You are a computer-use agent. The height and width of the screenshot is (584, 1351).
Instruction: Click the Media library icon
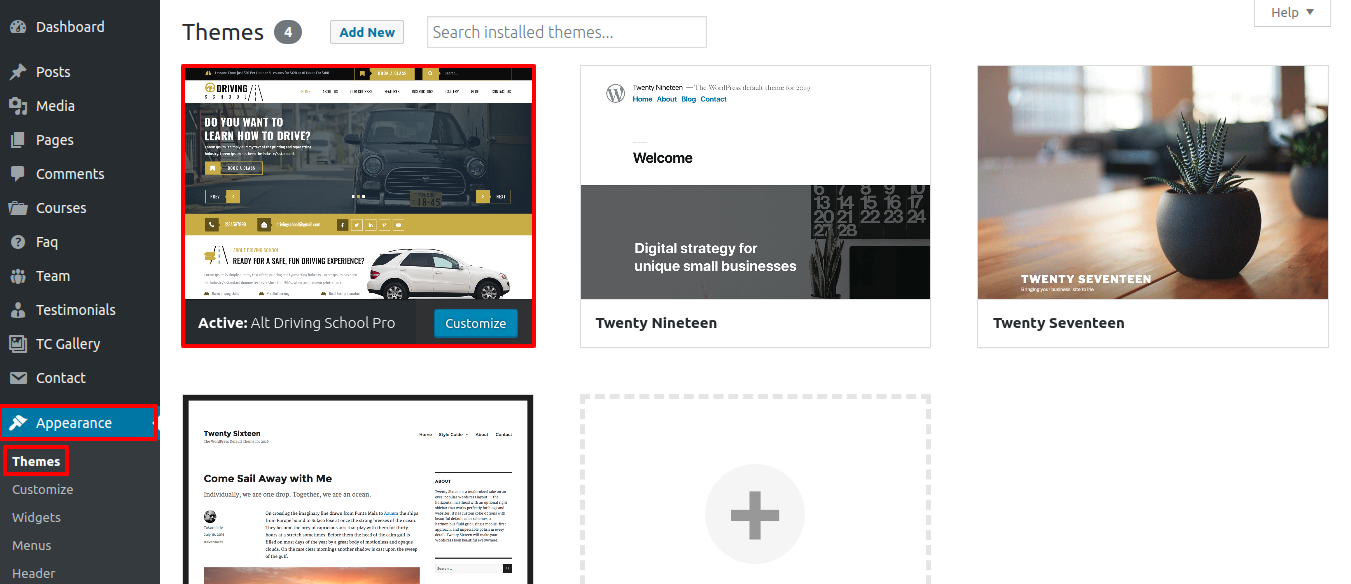[18, 106]
